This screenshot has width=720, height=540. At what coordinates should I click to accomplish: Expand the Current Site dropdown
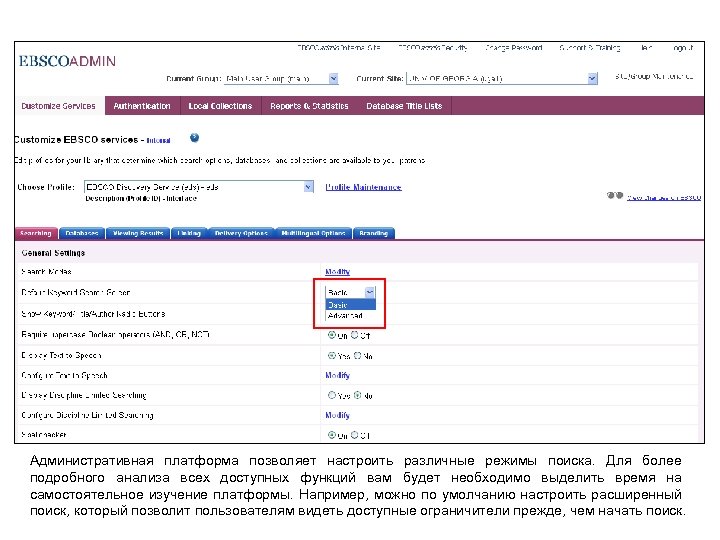592,79
